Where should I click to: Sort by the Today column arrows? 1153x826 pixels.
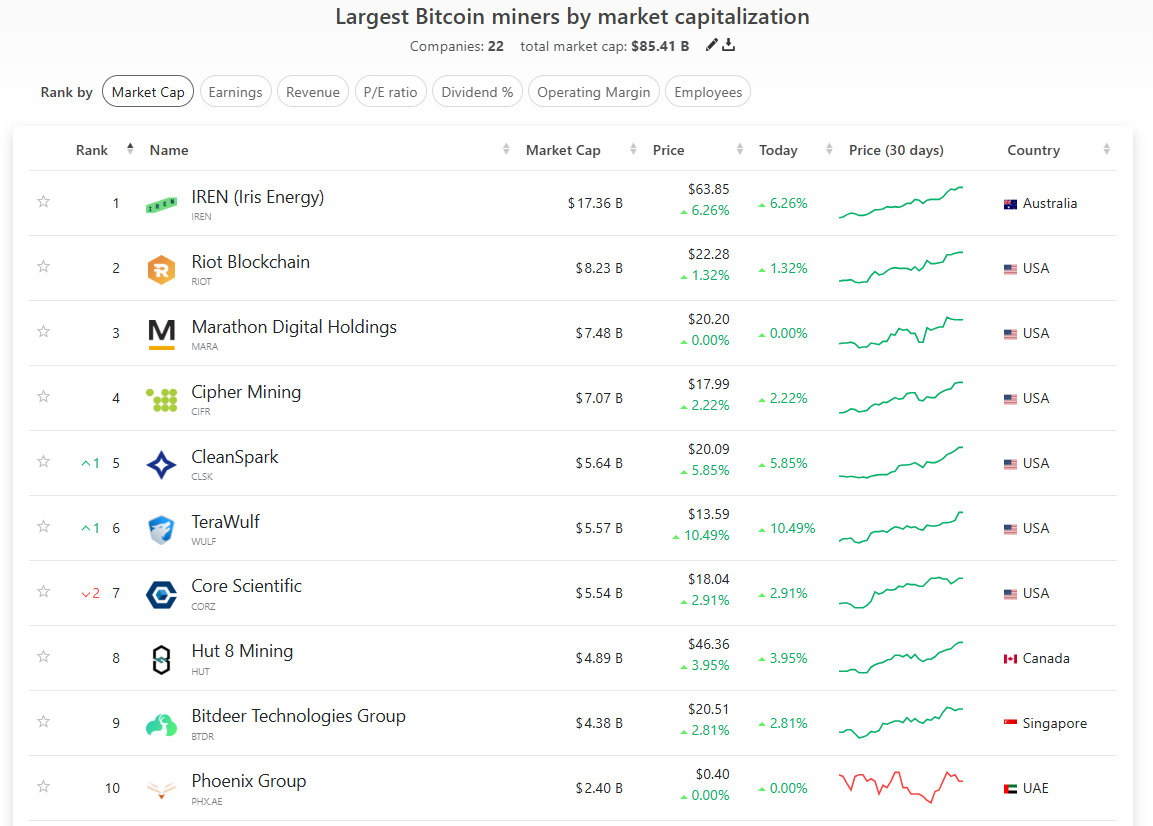click(829, 150)
